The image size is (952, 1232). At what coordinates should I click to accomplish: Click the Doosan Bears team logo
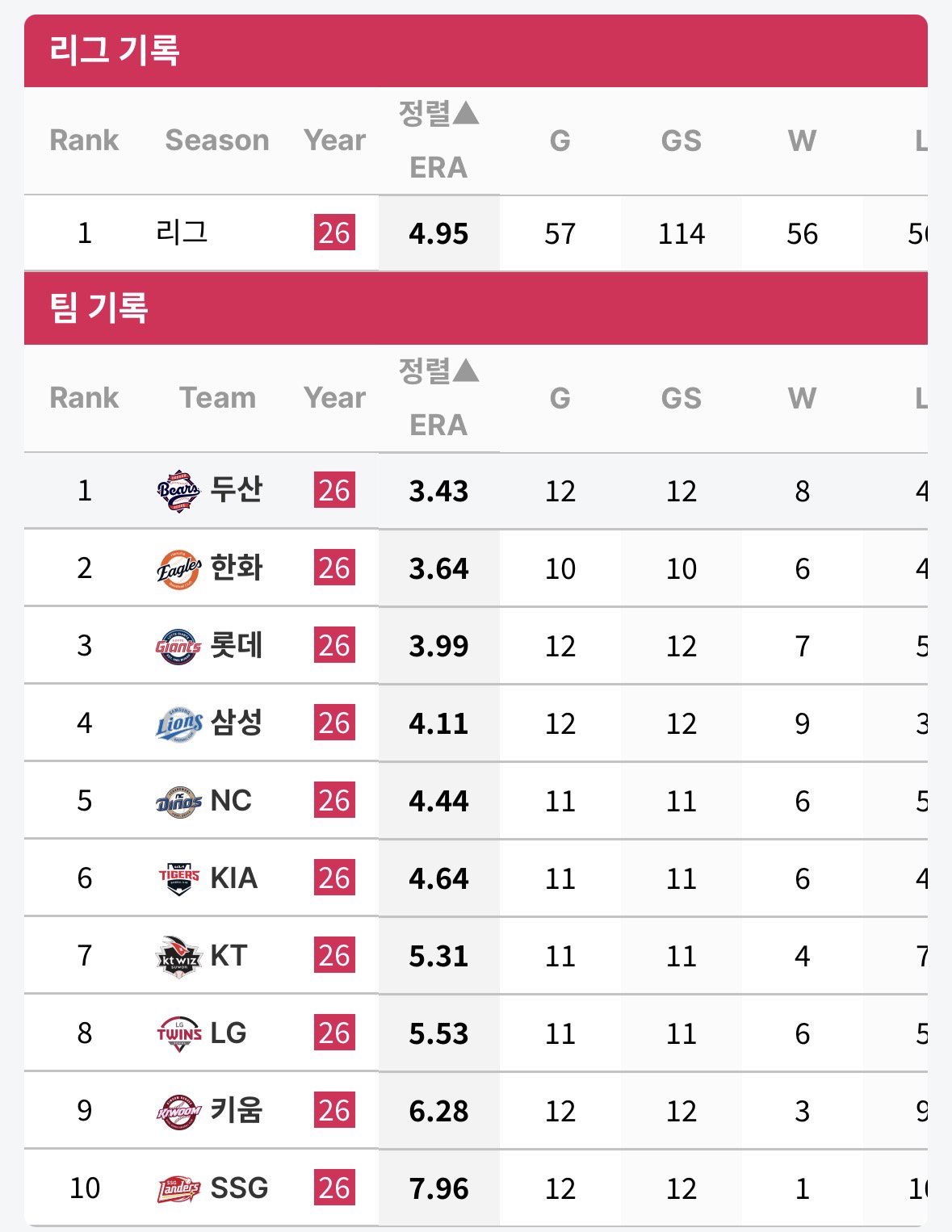(x=178, y=490)
